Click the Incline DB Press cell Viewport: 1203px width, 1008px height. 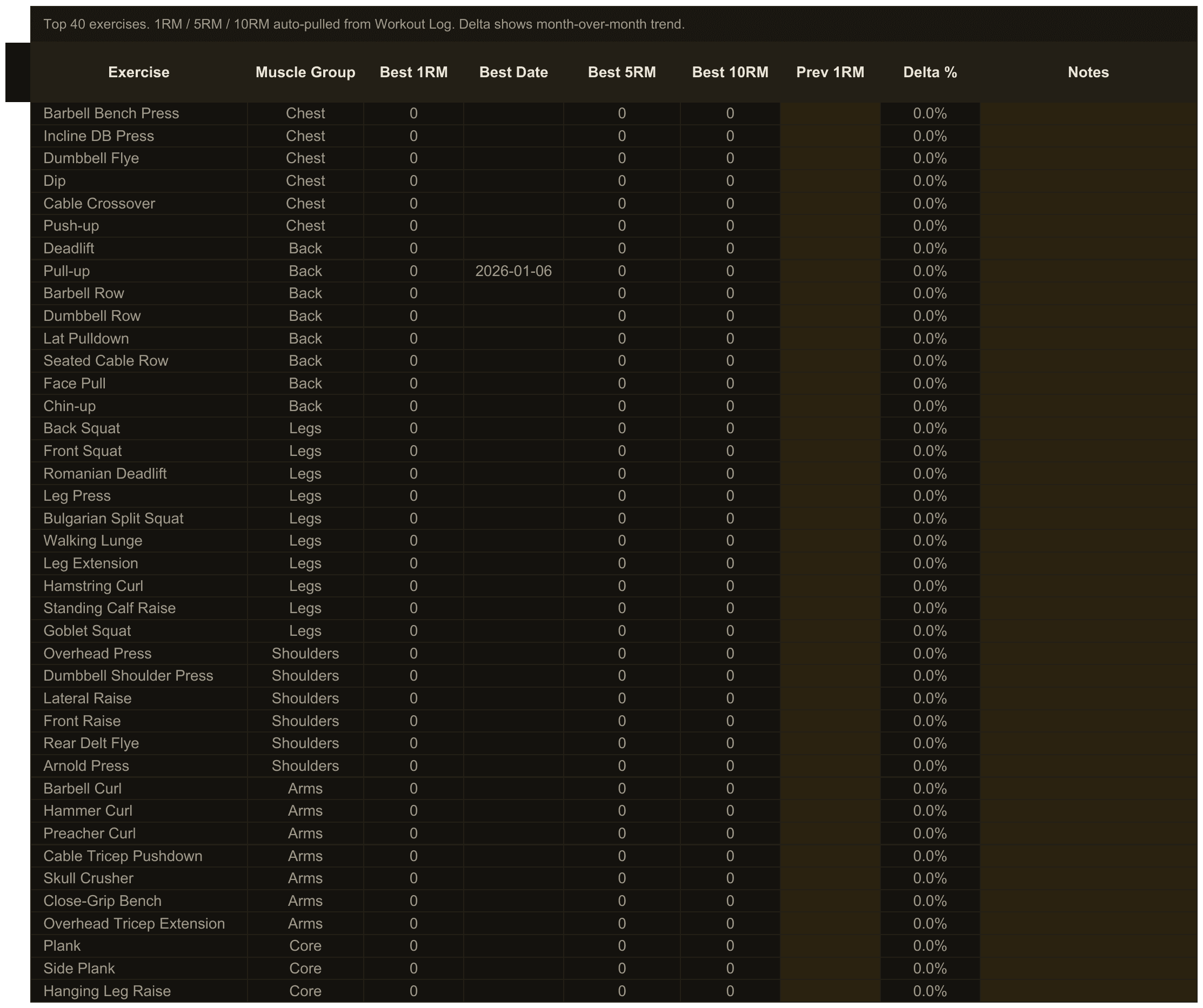click(139, 136)
